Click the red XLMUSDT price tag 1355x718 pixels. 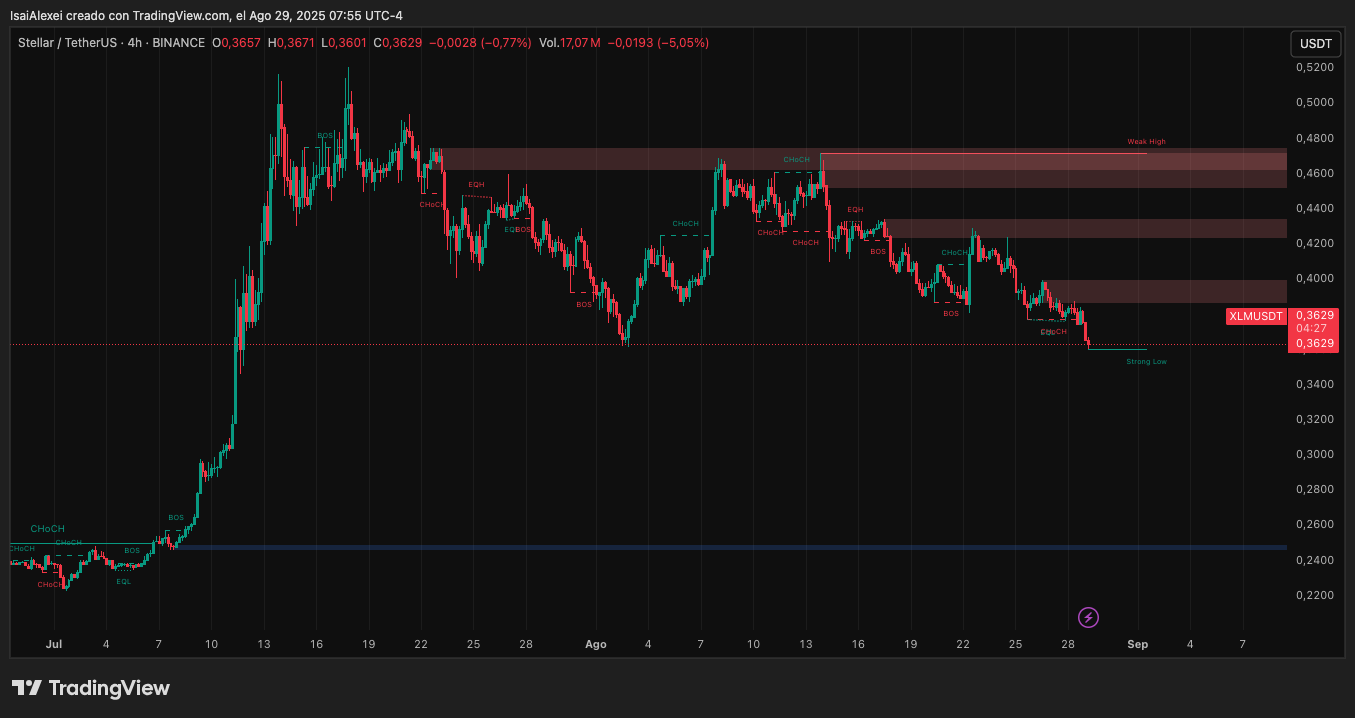coord(1255,316)
